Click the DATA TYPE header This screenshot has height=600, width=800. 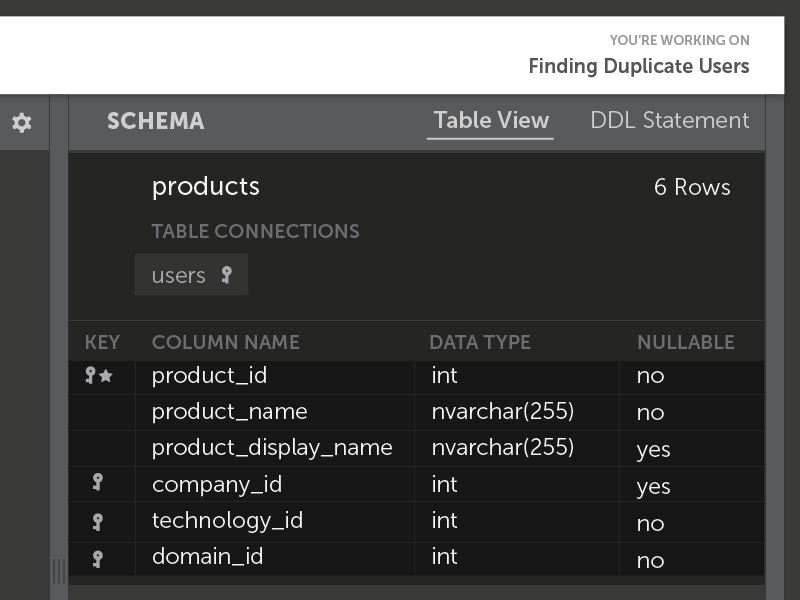pyautogui.click(x=479, y=342)
